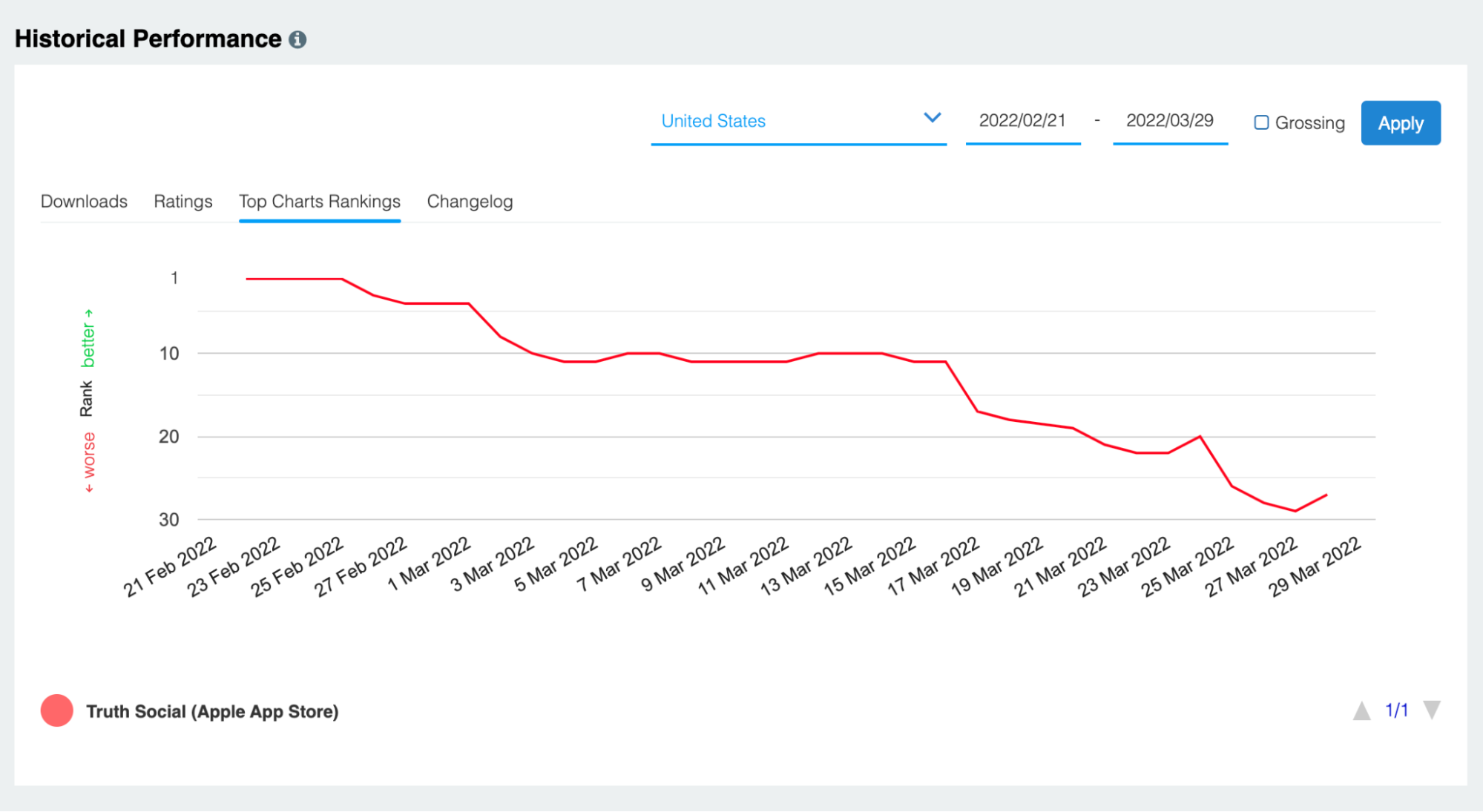Viewport: 1483px width, 812px height.
Task: Click the info icon beside Historical Performance
Action: [297, 40]
